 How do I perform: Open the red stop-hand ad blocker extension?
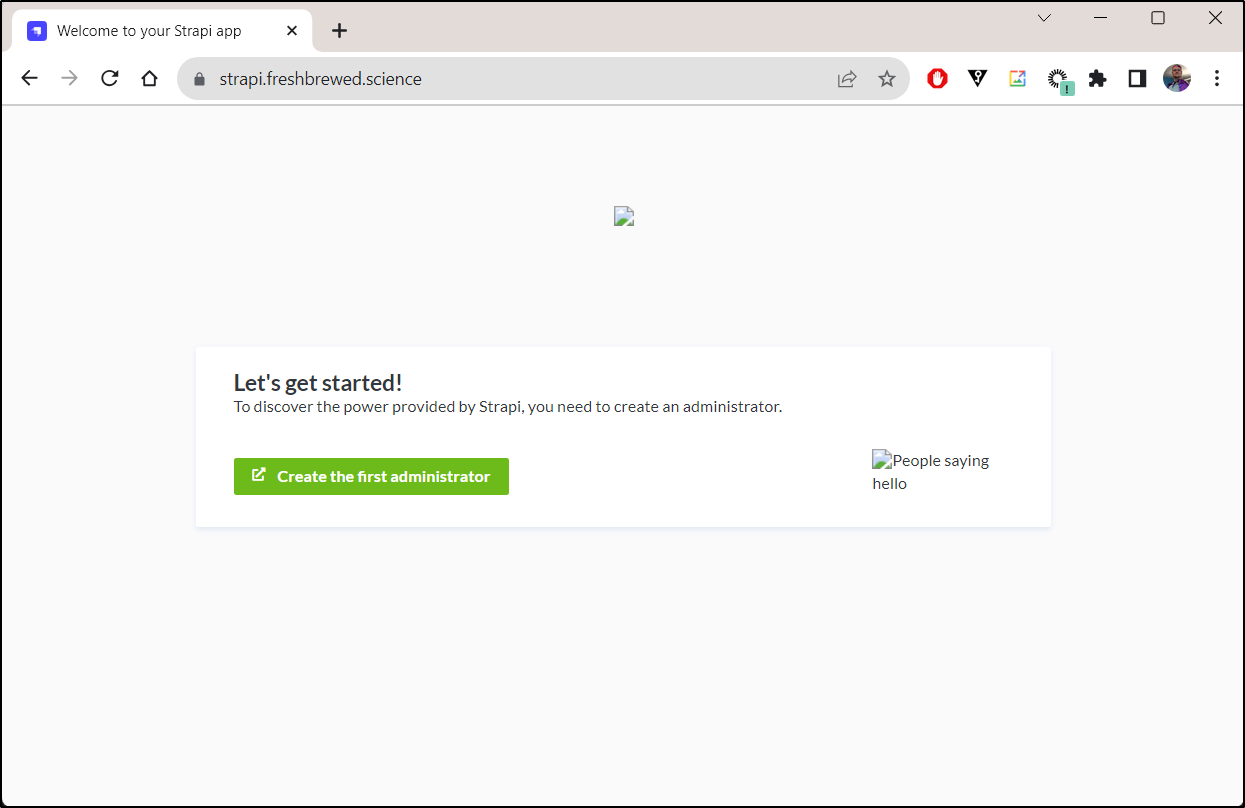pos(937,78)
